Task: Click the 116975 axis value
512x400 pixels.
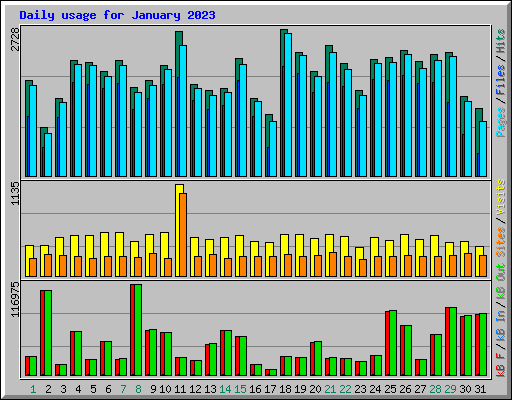Action: pyautogui.click(x=15, y=299)
